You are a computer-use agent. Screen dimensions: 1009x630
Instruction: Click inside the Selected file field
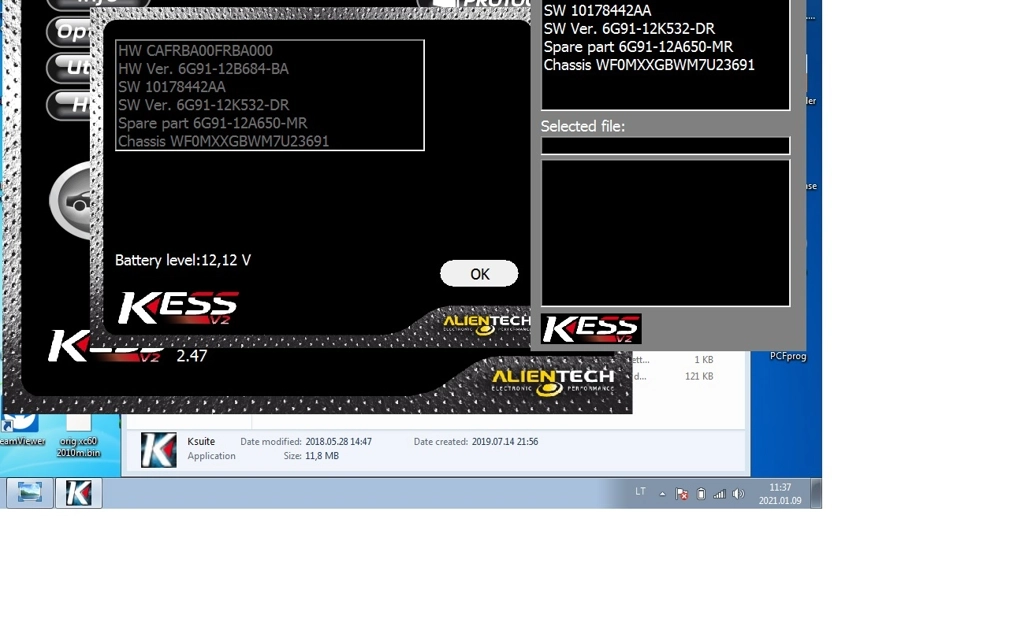pos(665,146)
